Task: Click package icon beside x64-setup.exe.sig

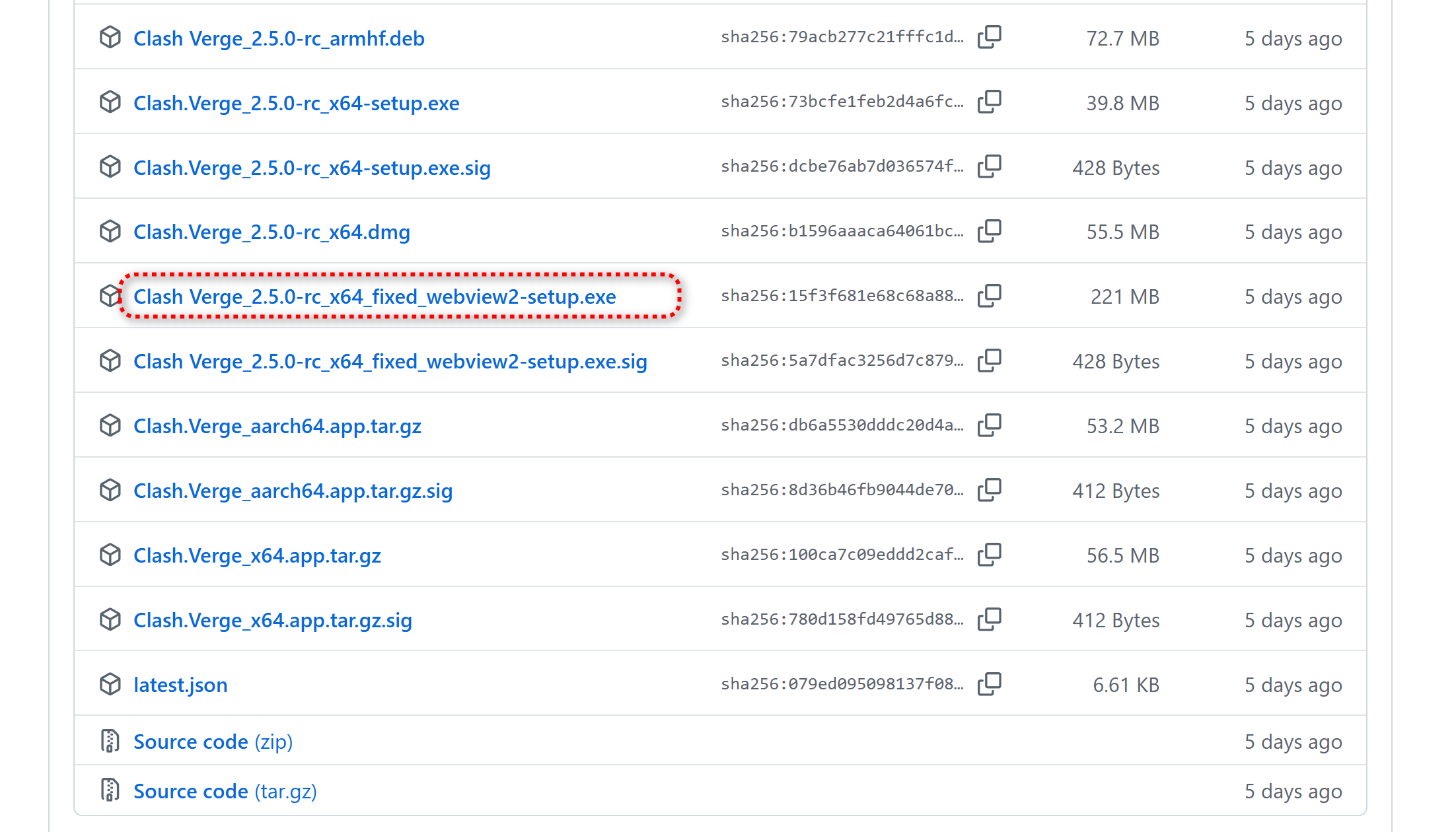Action: (110, 167)
